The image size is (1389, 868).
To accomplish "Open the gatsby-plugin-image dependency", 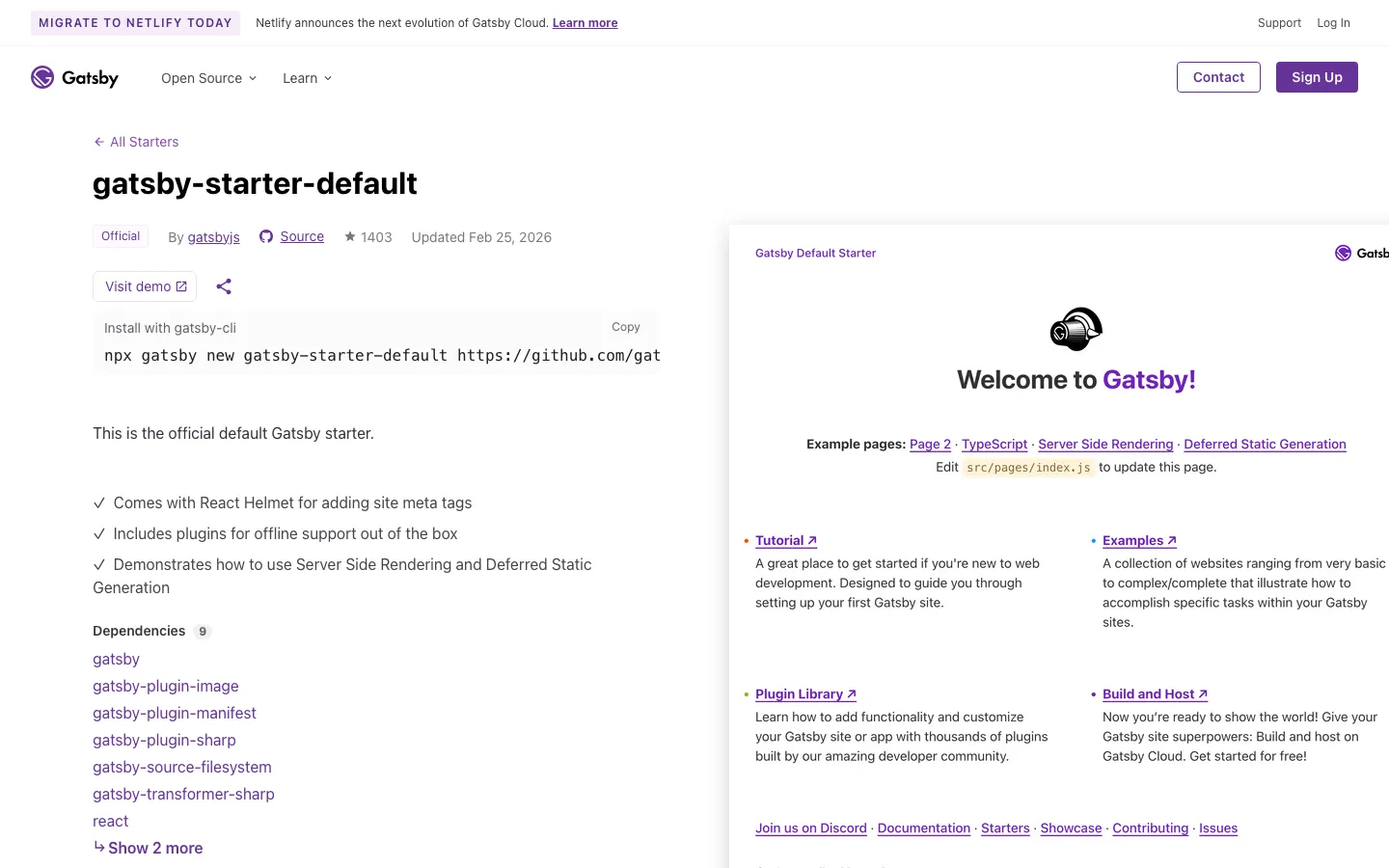I will tap(166, 686).
